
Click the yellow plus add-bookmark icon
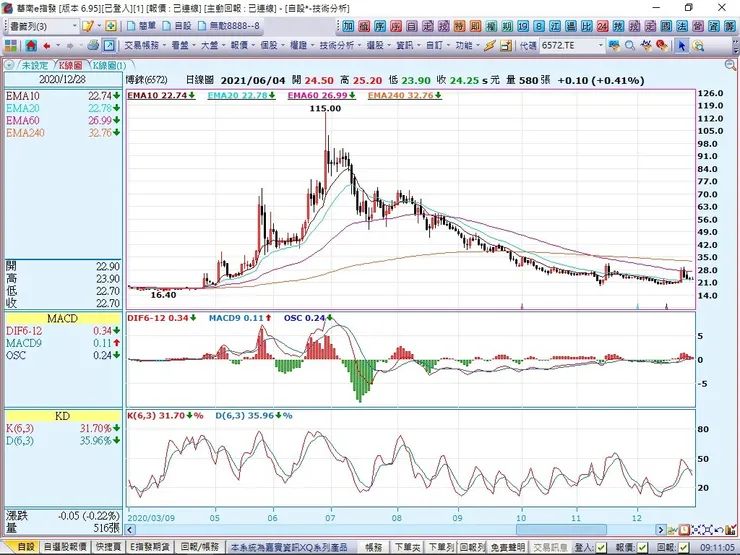111,26
